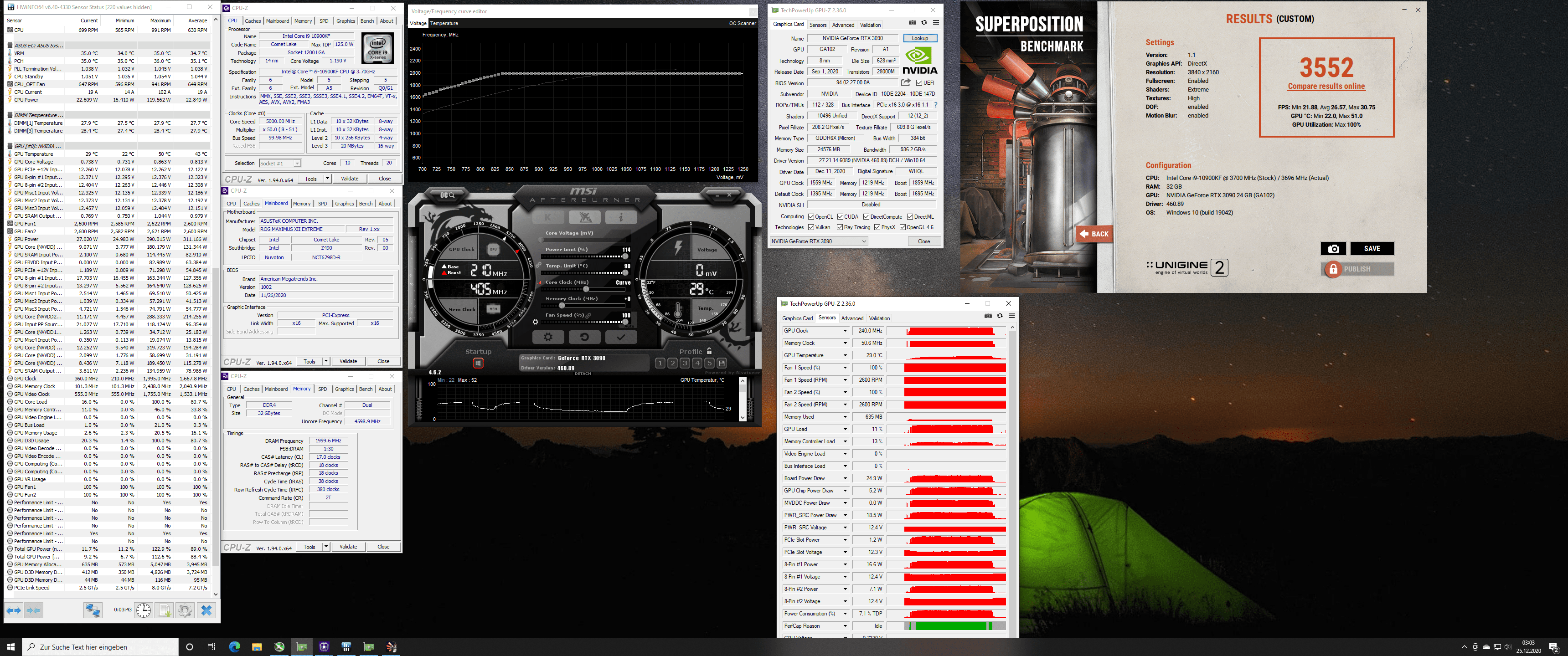Click Superposition camera screenshot button
This screenshot has height=656, width=1568.
[x=1333, y=248]
